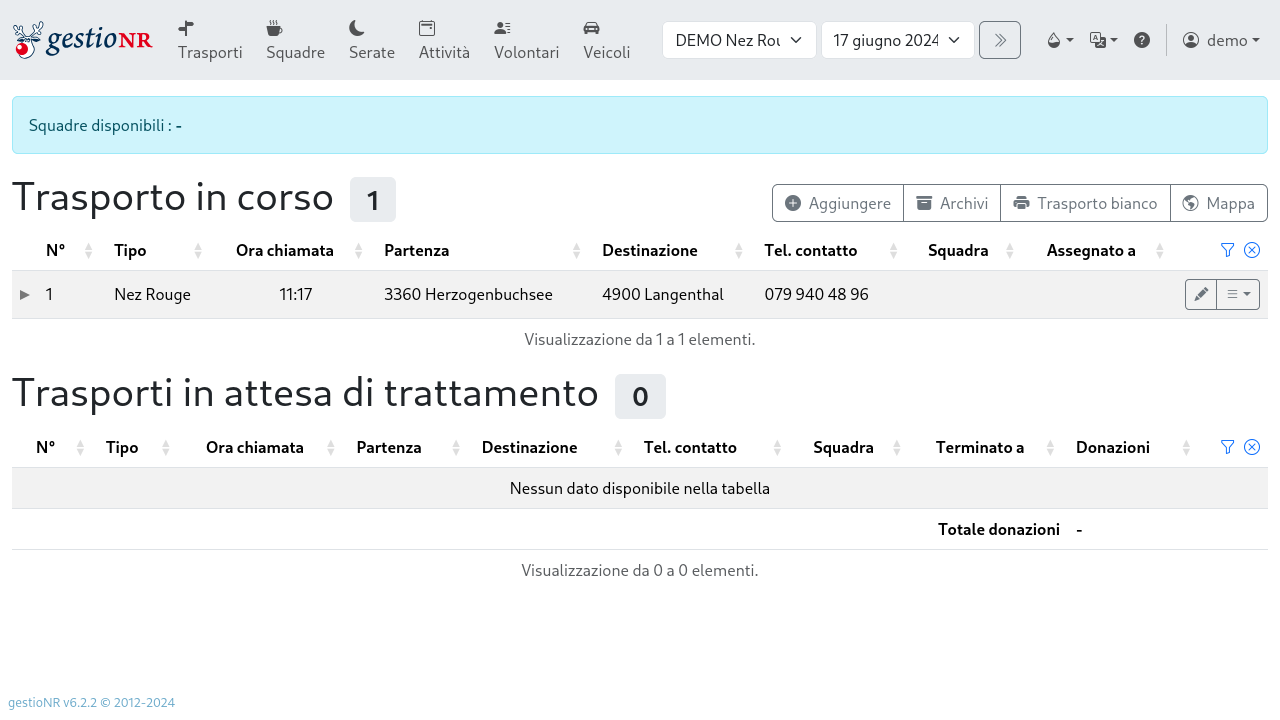Select the Volontari people icon
Screen dimensions: 1280x720
501,28
